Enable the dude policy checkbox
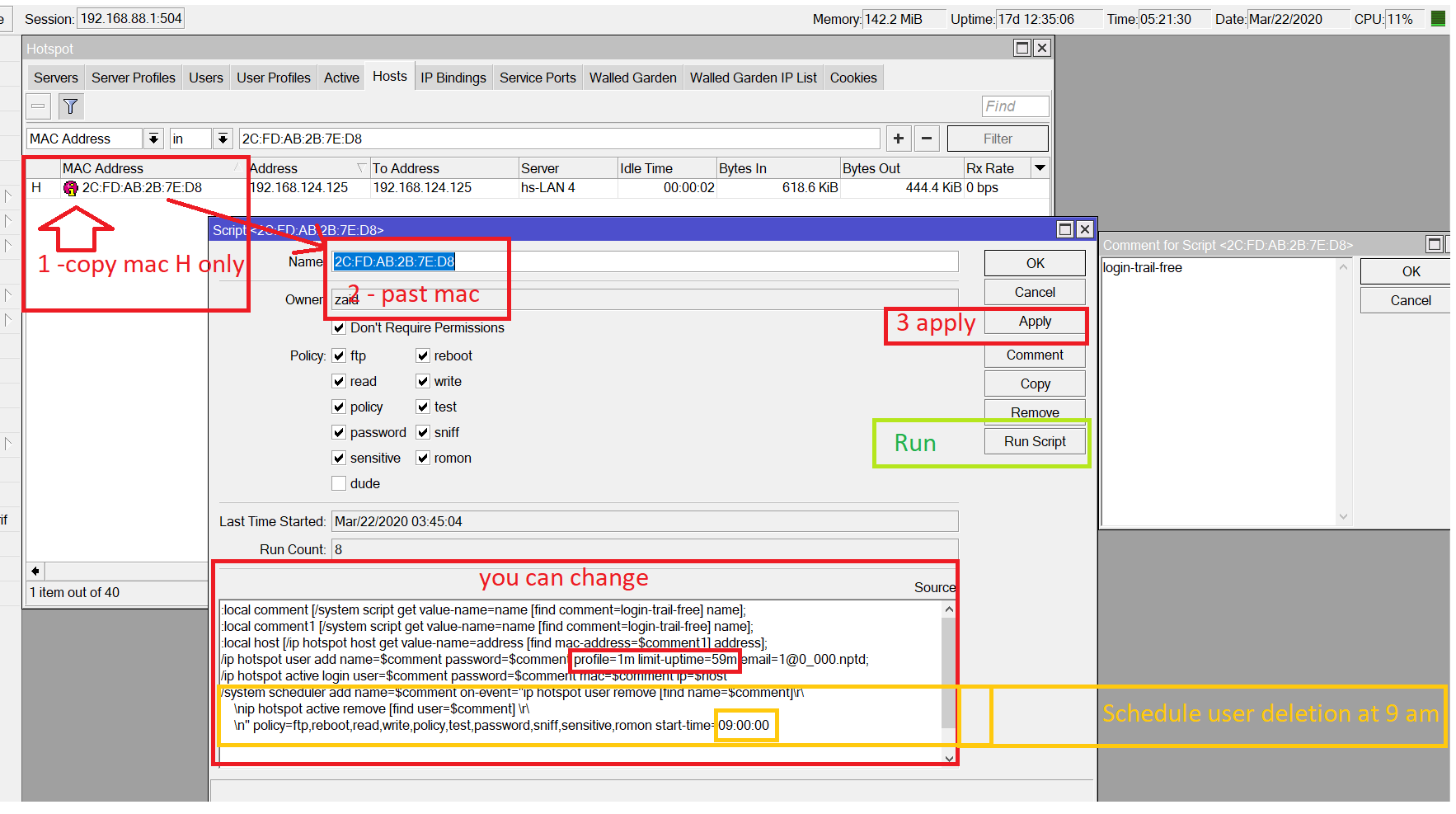 tap(339, 483)
